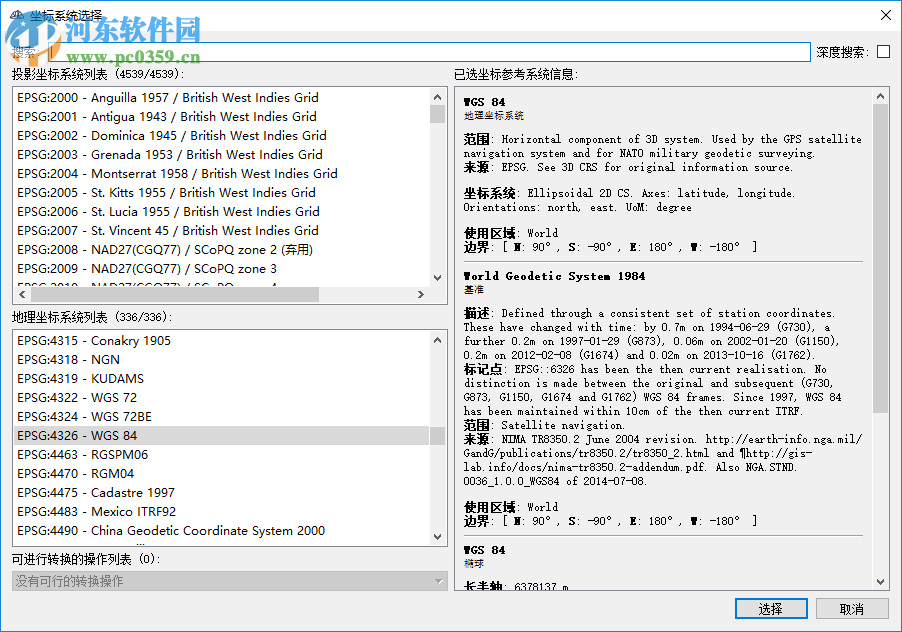Click projected list scroll-right arrow

point(421,294)
